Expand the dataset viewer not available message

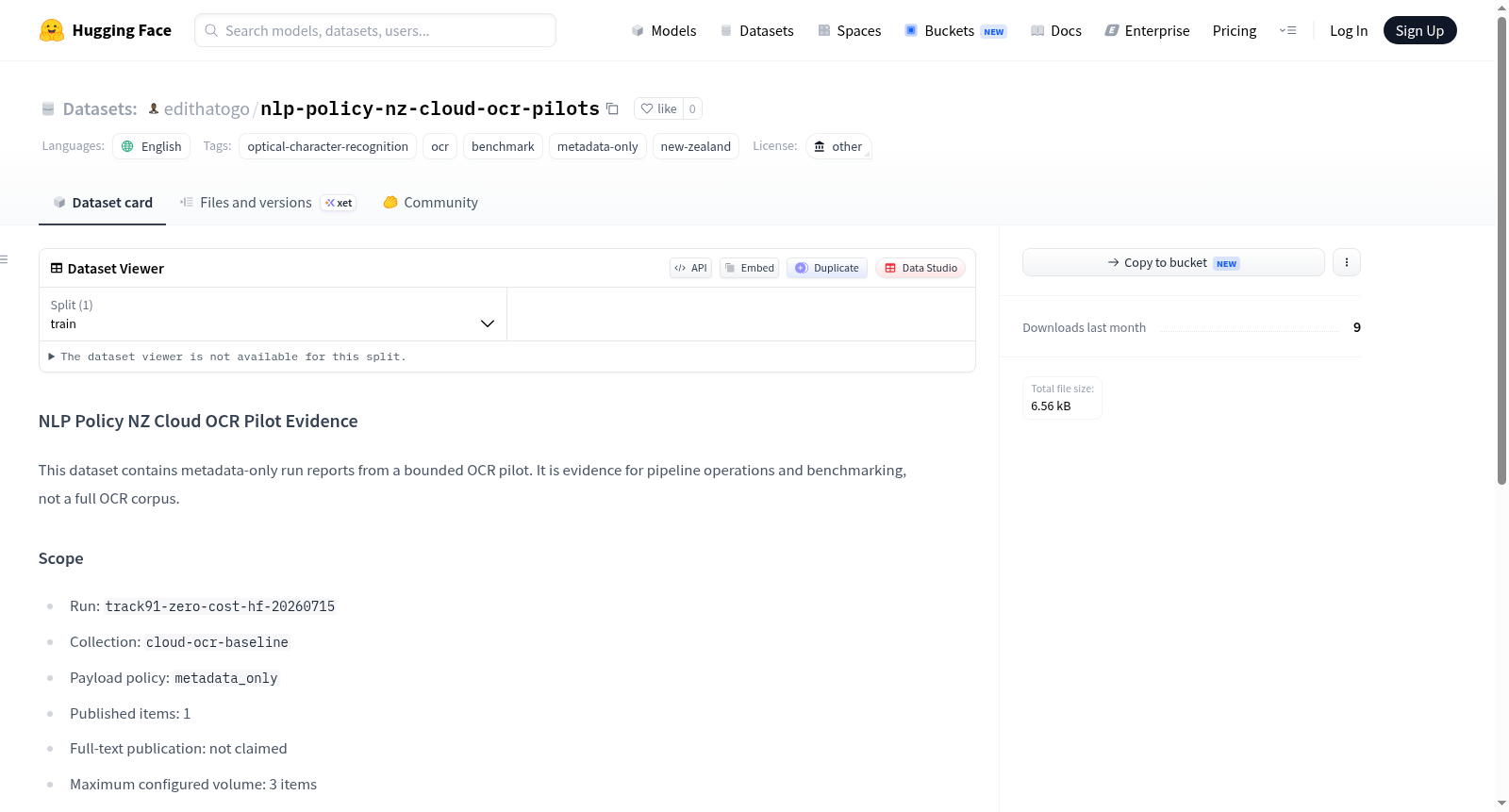227,356
